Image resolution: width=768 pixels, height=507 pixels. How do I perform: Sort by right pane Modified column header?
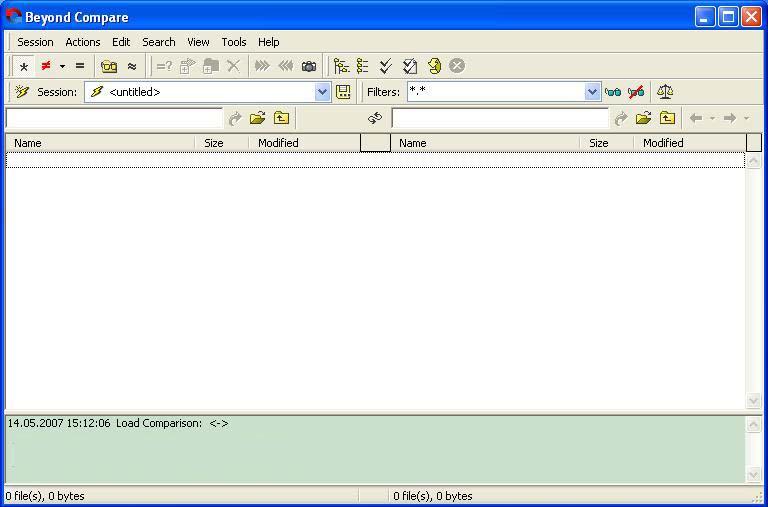pos(690,143)
